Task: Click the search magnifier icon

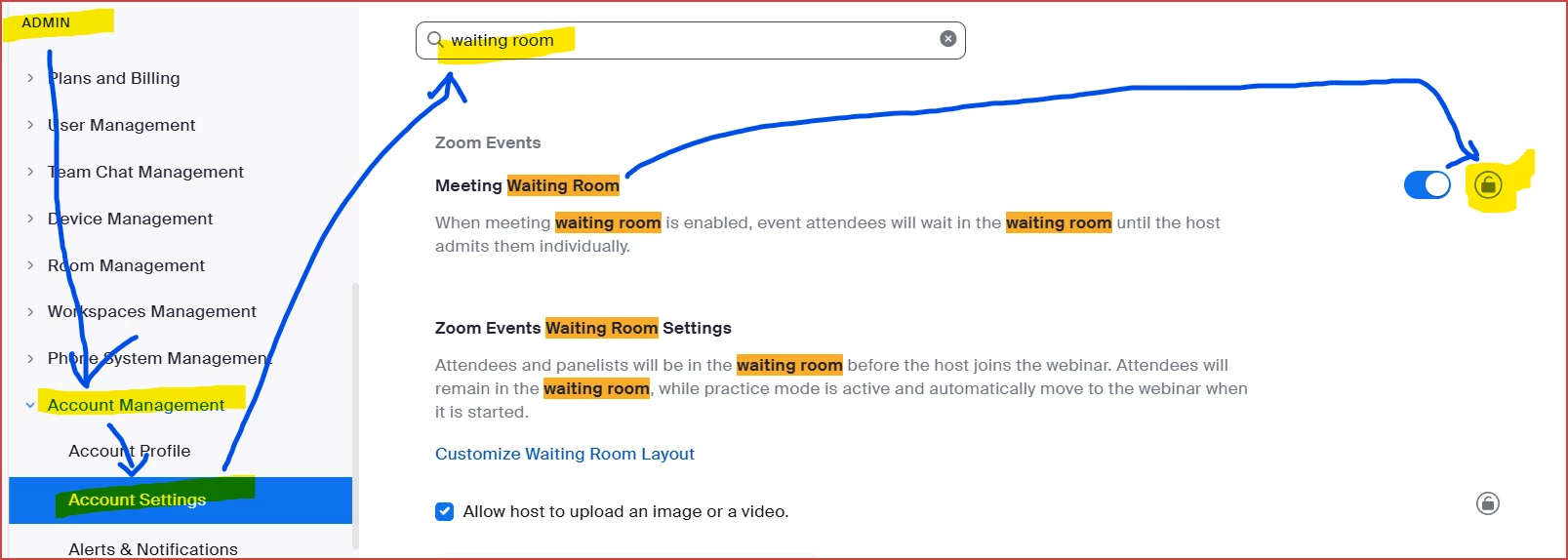Action: 435,39
